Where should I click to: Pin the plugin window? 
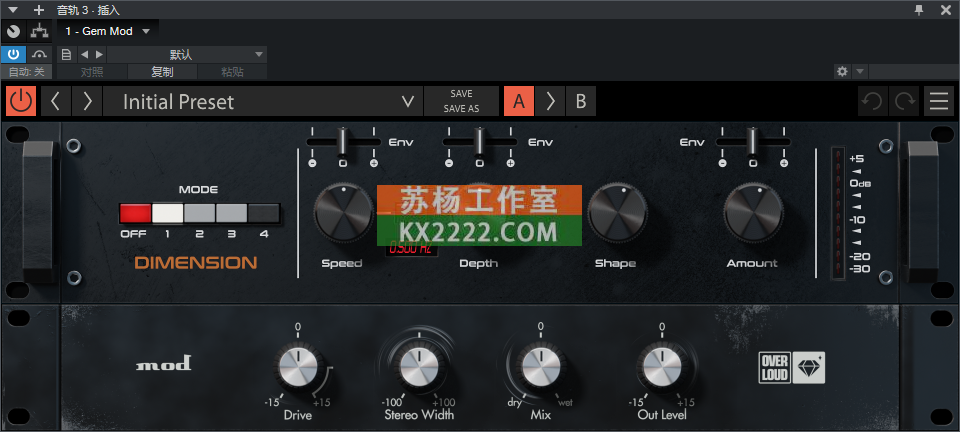pyautogui.click(x=919, y=10)
